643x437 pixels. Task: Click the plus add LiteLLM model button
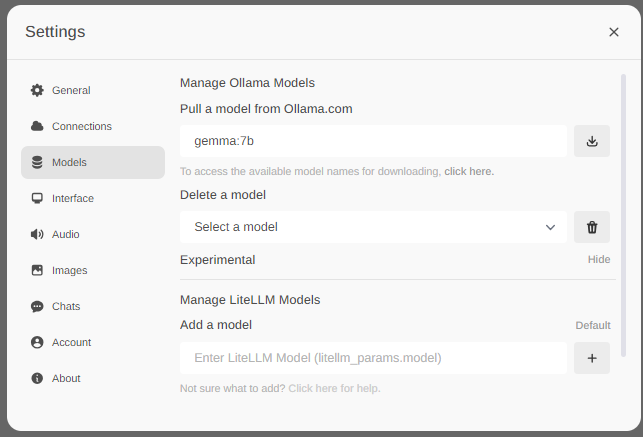(x=591, y=358)
